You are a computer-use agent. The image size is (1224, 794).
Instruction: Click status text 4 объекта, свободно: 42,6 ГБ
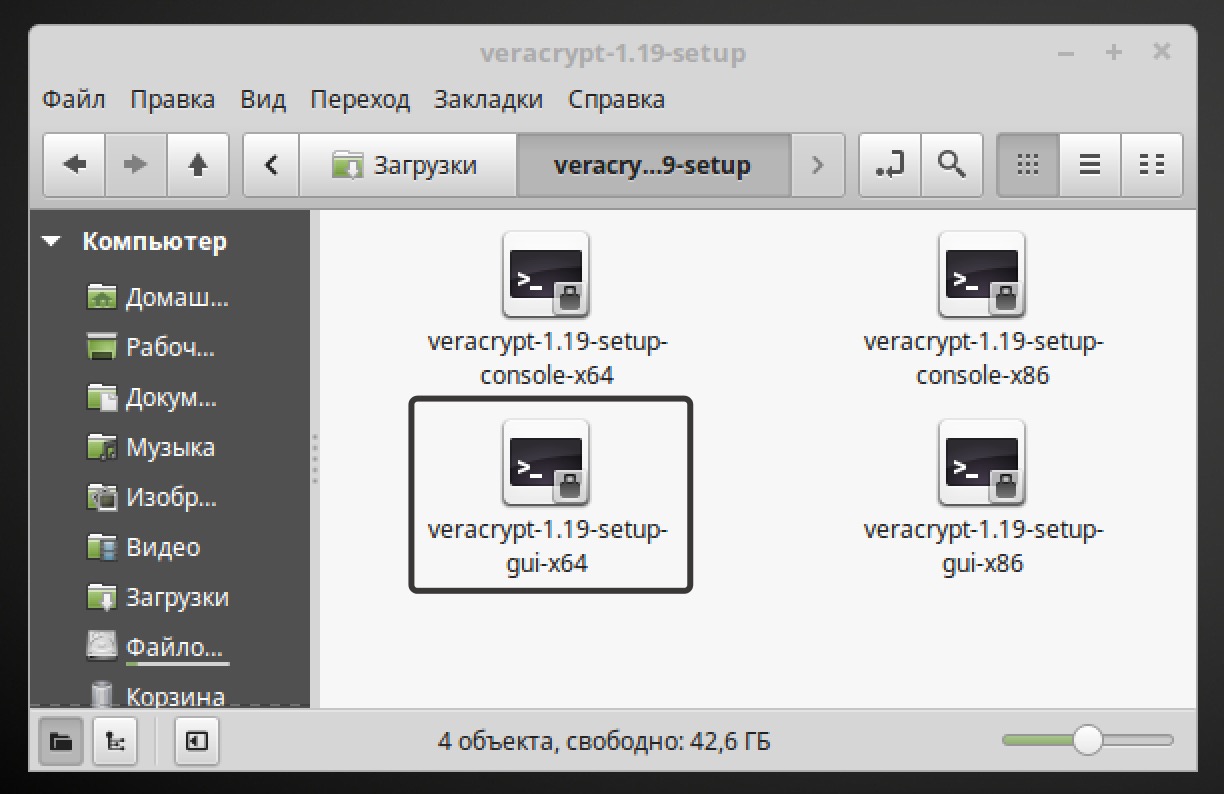coord(604,742)
